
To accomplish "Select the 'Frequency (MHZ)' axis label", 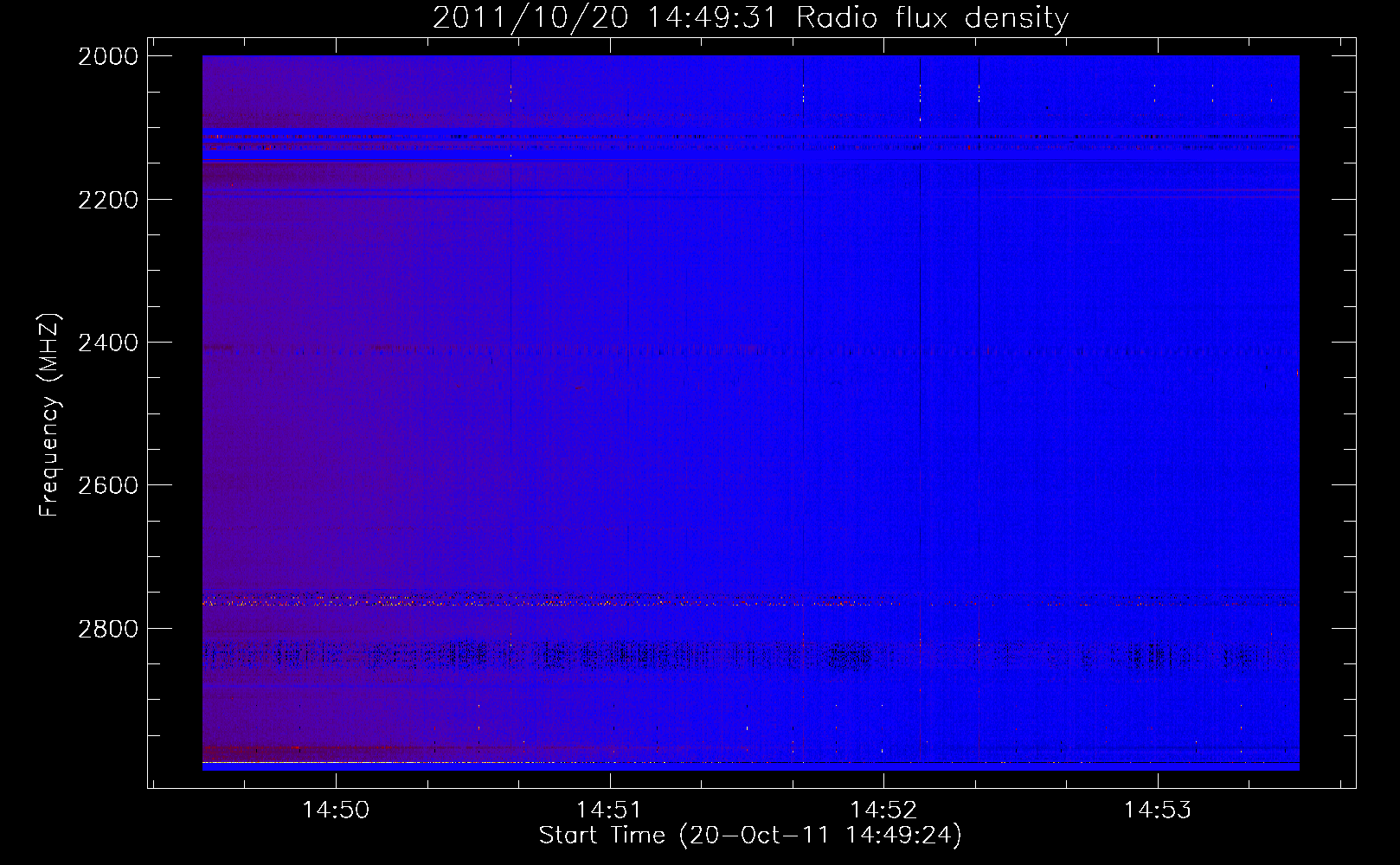I will pyautogui.click(x=50, y=415).
